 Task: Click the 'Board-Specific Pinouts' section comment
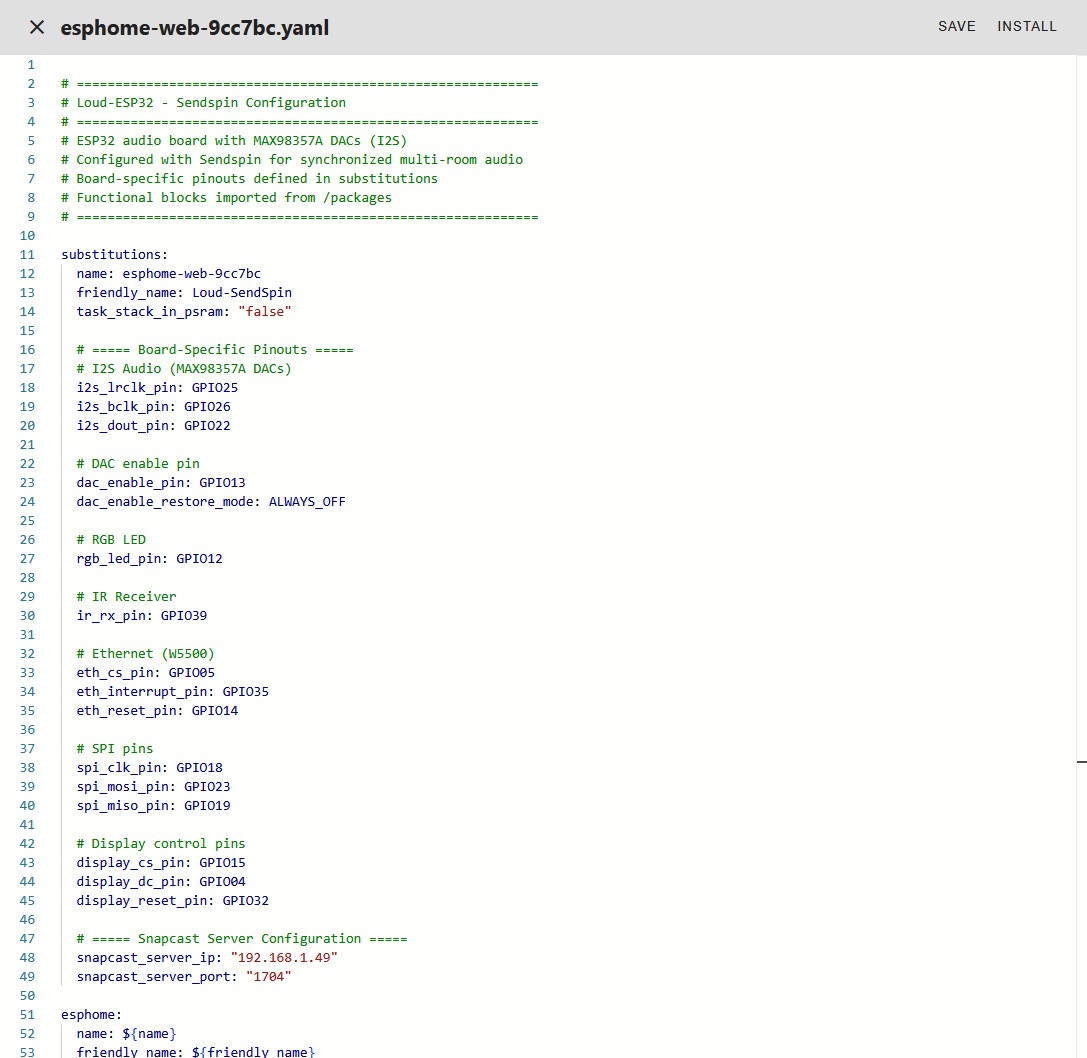point(215,349)
